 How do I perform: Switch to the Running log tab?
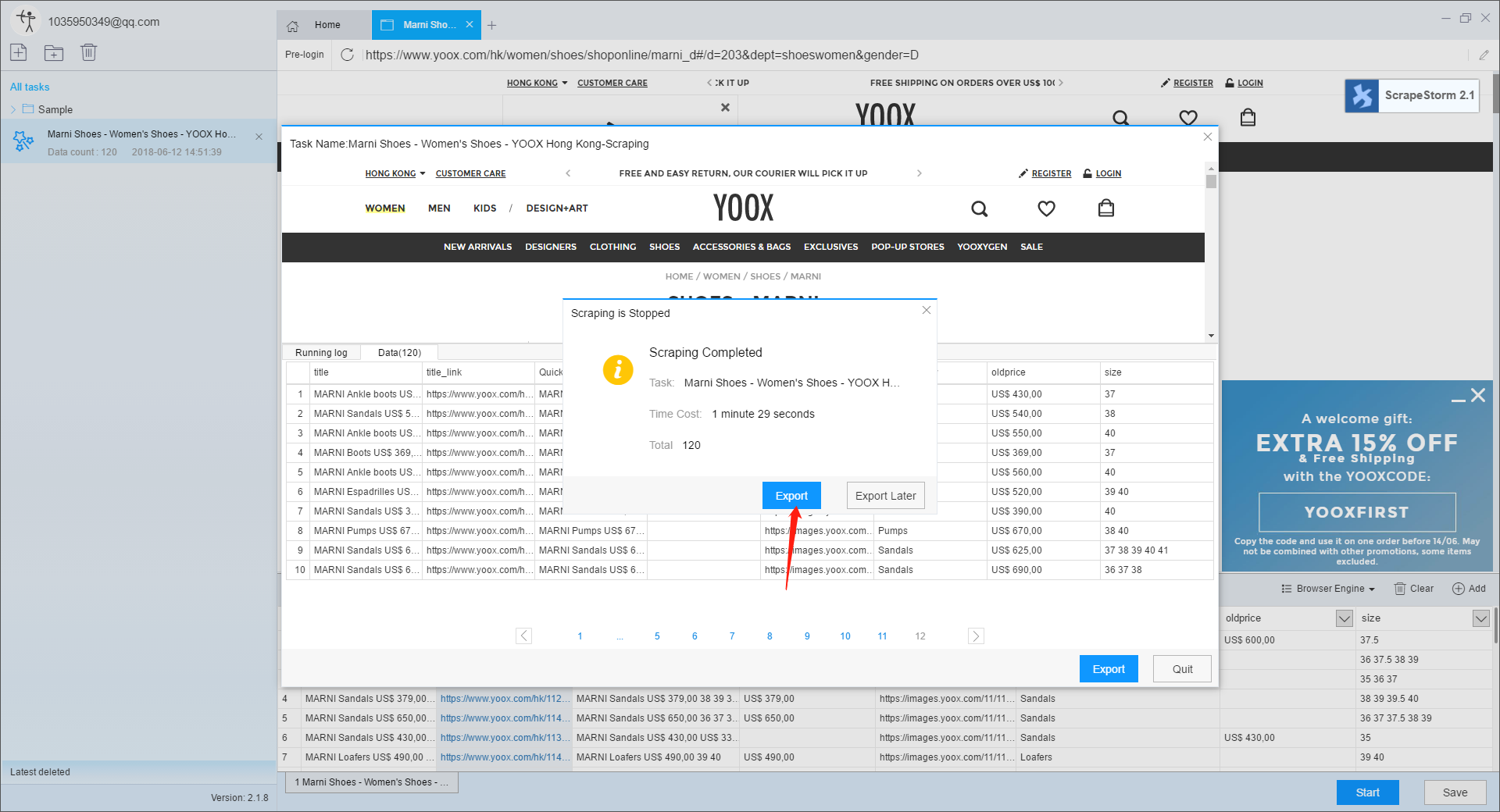click(x=321, y=353)
